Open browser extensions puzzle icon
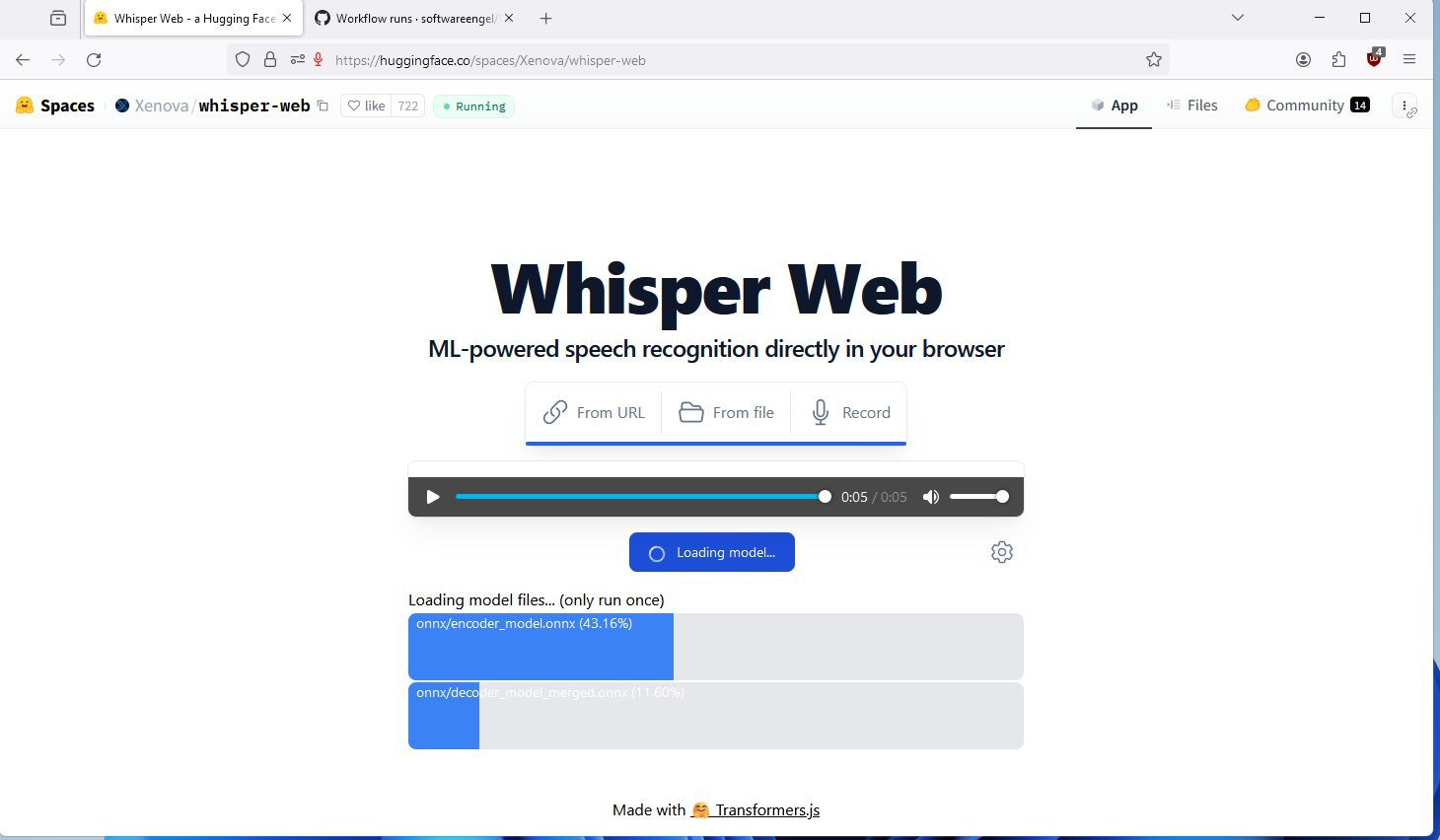Viewport: 1440px width, 840px height. [x=1338, y=60]
